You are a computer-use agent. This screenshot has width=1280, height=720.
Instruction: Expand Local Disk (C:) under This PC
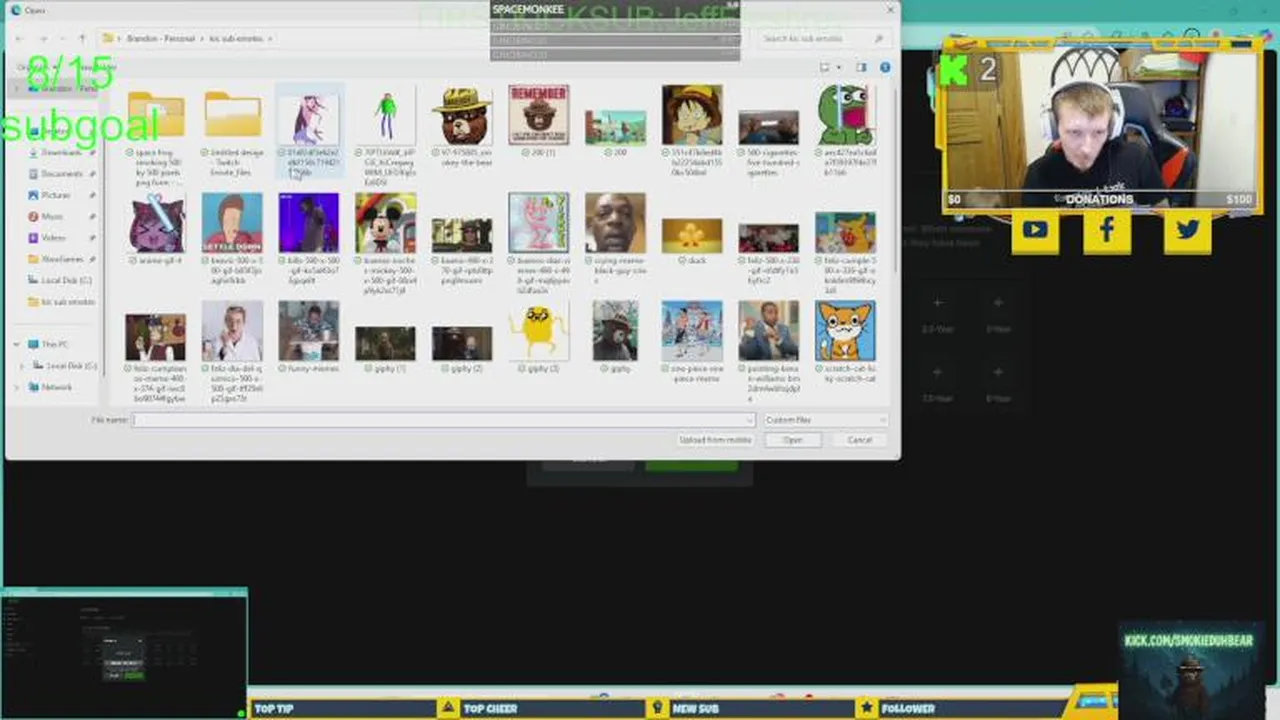tap(24, 366)
